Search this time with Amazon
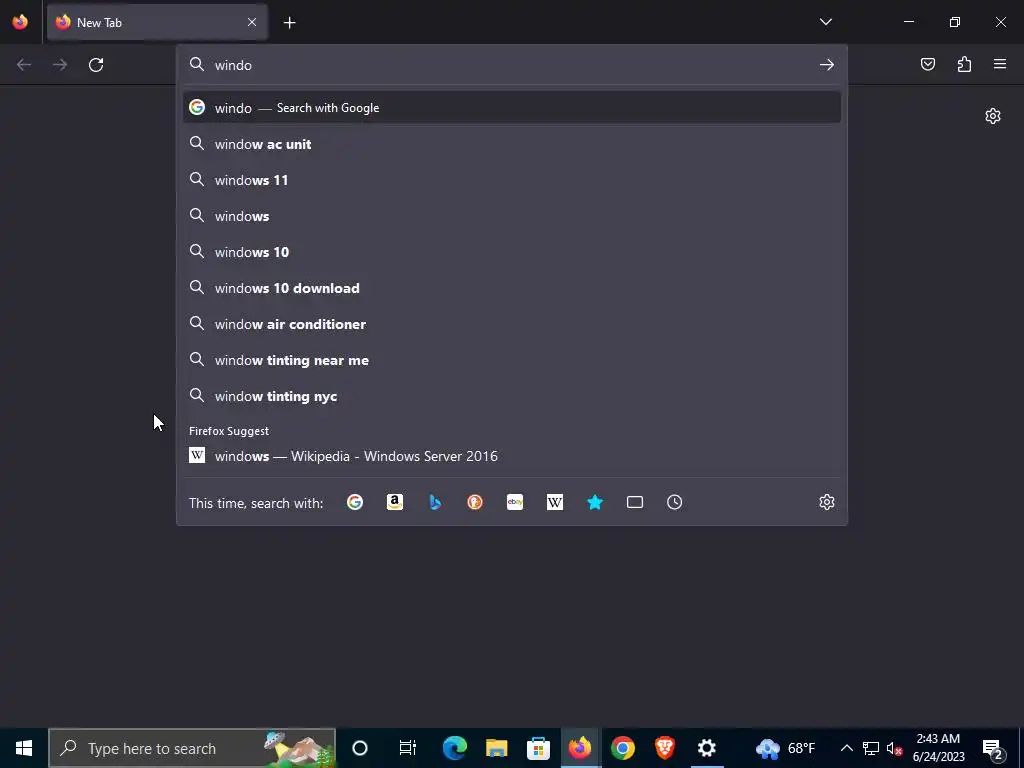Screen dimensions: 1024x768 click(x=394, y=502)
